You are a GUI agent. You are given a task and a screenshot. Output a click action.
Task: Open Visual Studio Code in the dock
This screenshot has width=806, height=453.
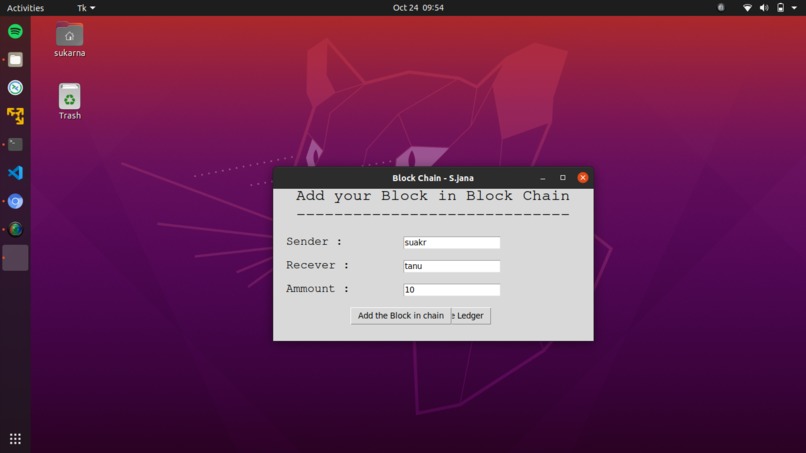click(x=15, y=173)
